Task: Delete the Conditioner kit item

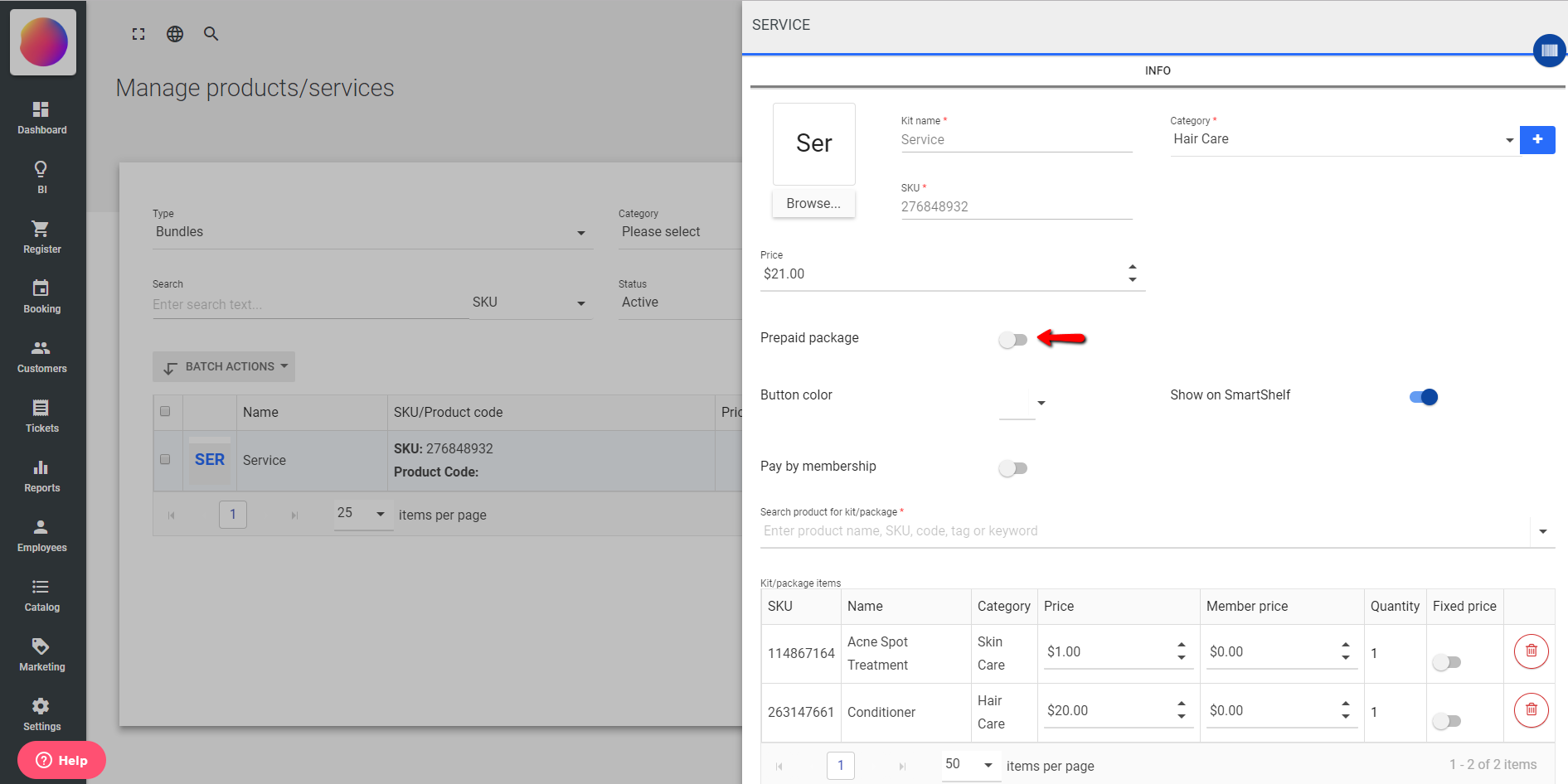Action: 1531,710
